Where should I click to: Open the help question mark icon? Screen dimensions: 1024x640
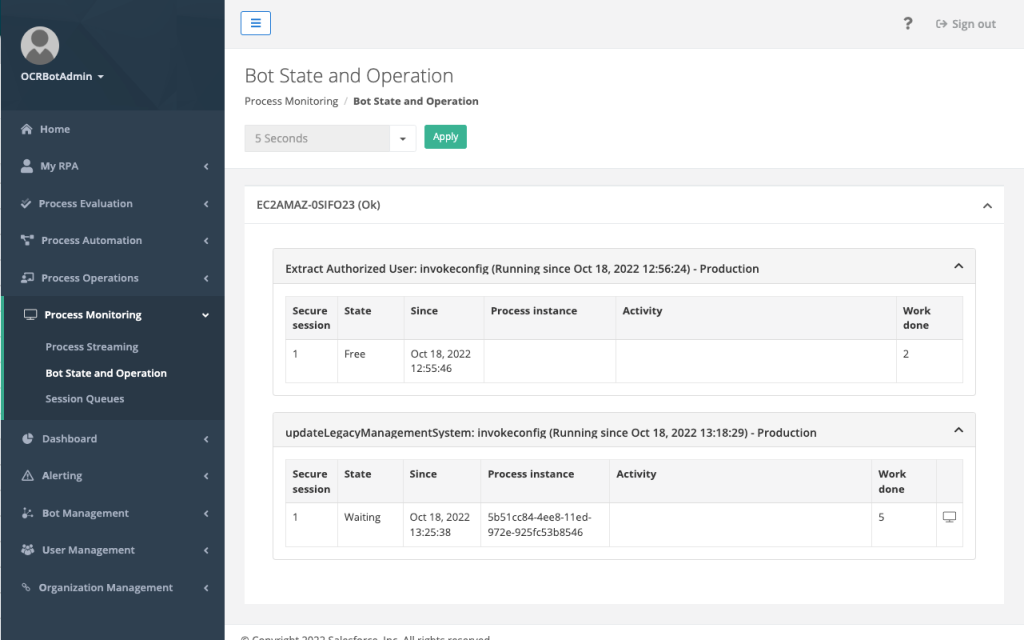(x=908, y=24)
